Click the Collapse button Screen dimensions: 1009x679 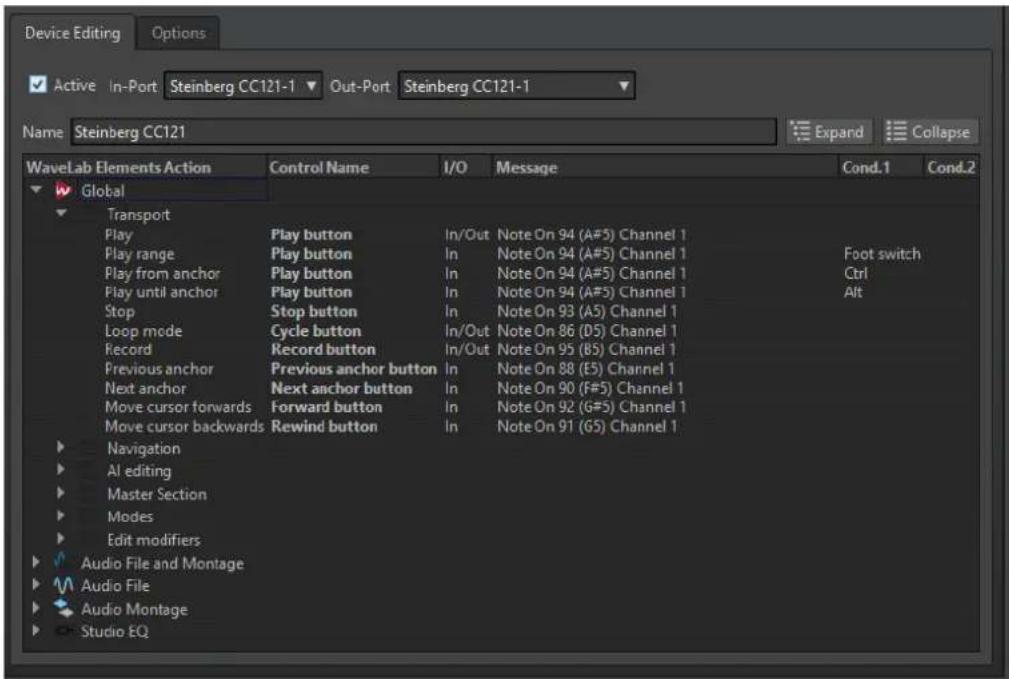[x=930, y=132]
